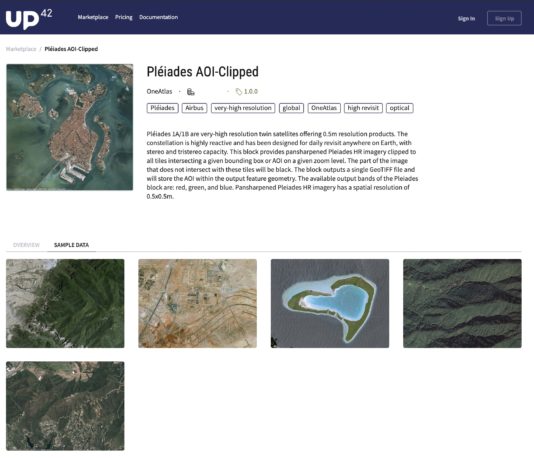Screen dimensions: 534x462
Task: Open the blue lagoon atoll sample image
Action: point(330,303)
